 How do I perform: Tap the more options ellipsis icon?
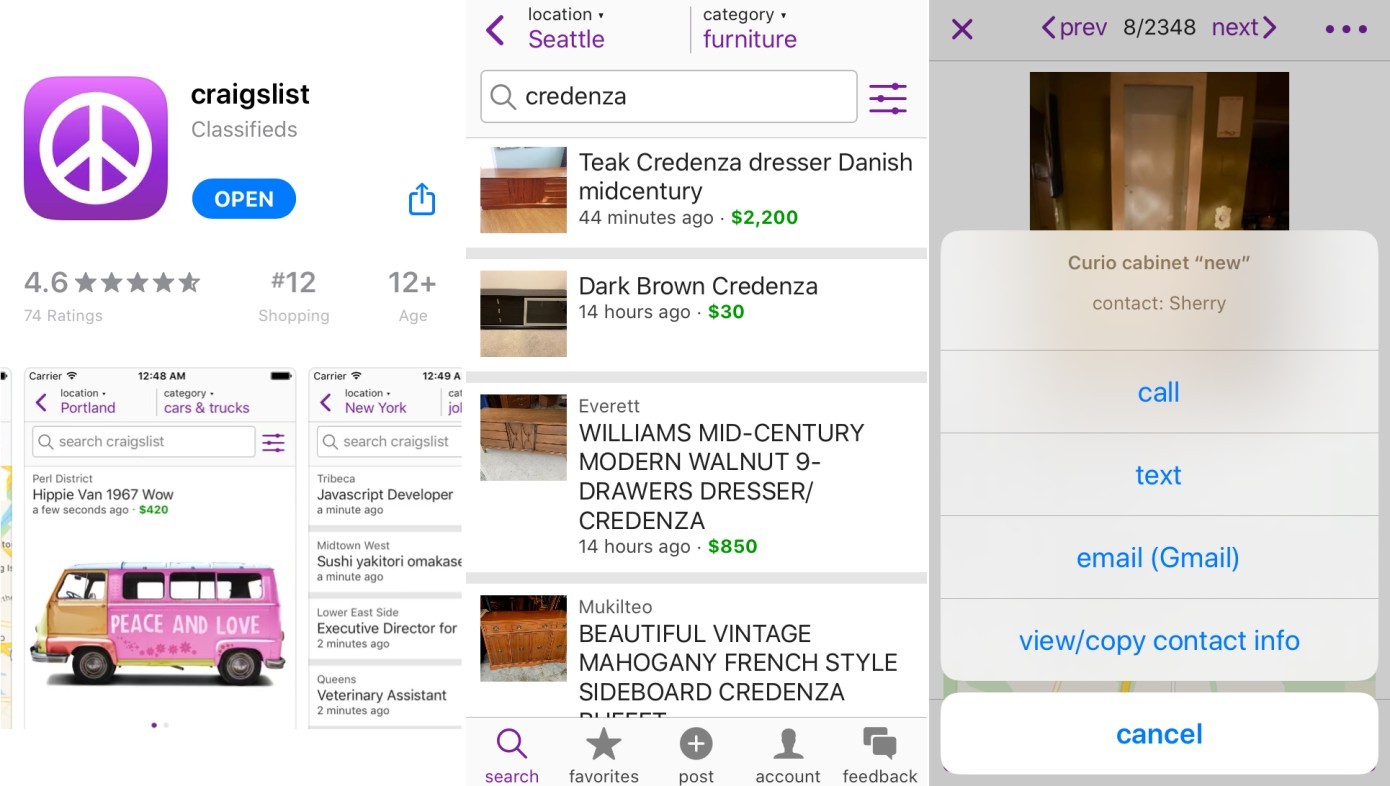1345,28
